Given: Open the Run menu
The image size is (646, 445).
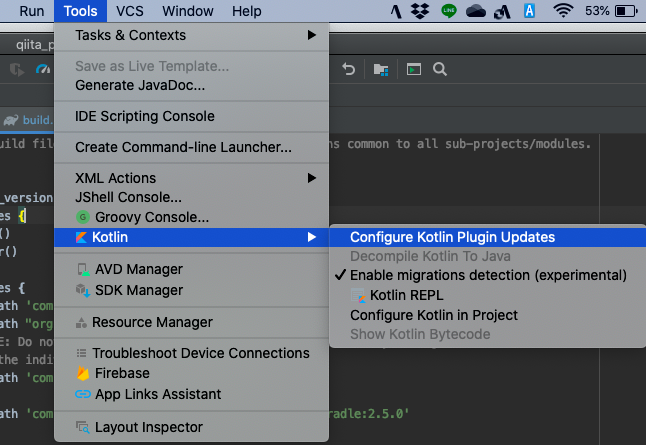Looking at the screenshot, I should point(32,11).
